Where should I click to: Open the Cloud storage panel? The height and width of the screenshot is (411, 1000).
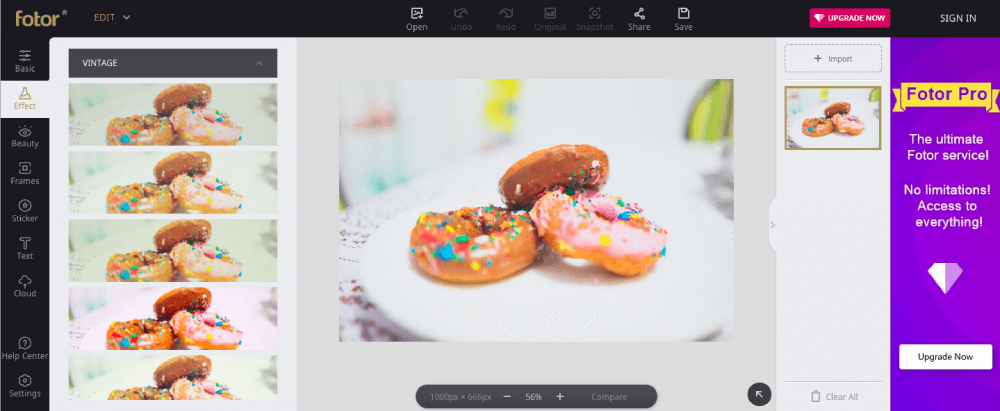coord(24,286)
